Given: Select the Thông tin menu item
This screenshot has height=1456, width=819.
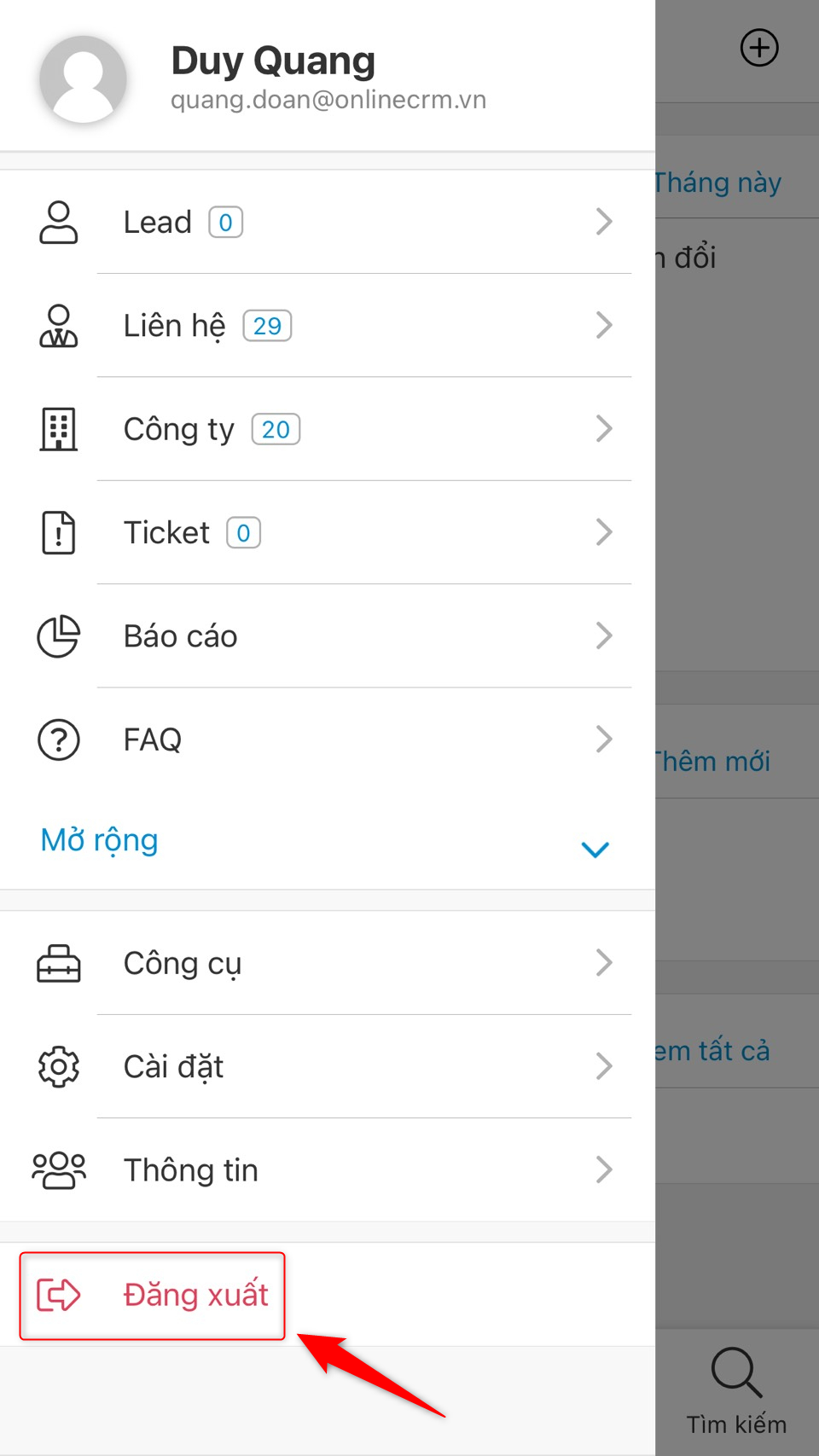Looking at the screenshot, I should click(191, 1170).
